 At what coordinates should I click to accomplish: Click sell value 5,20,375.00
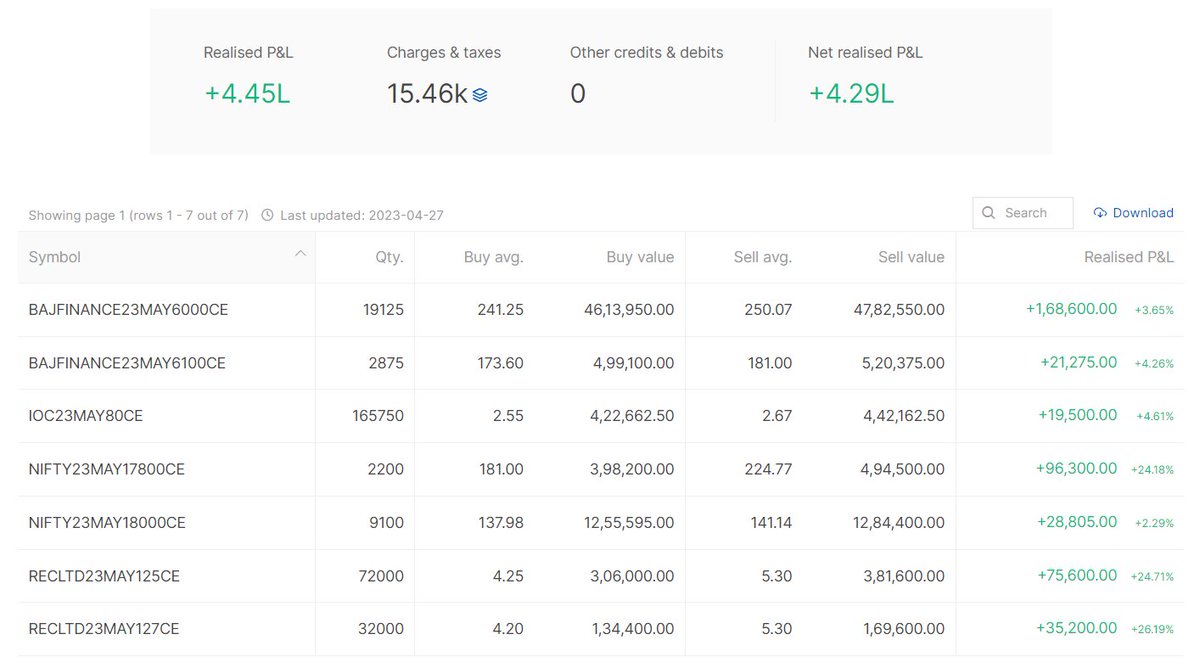(x=904, y=363)
